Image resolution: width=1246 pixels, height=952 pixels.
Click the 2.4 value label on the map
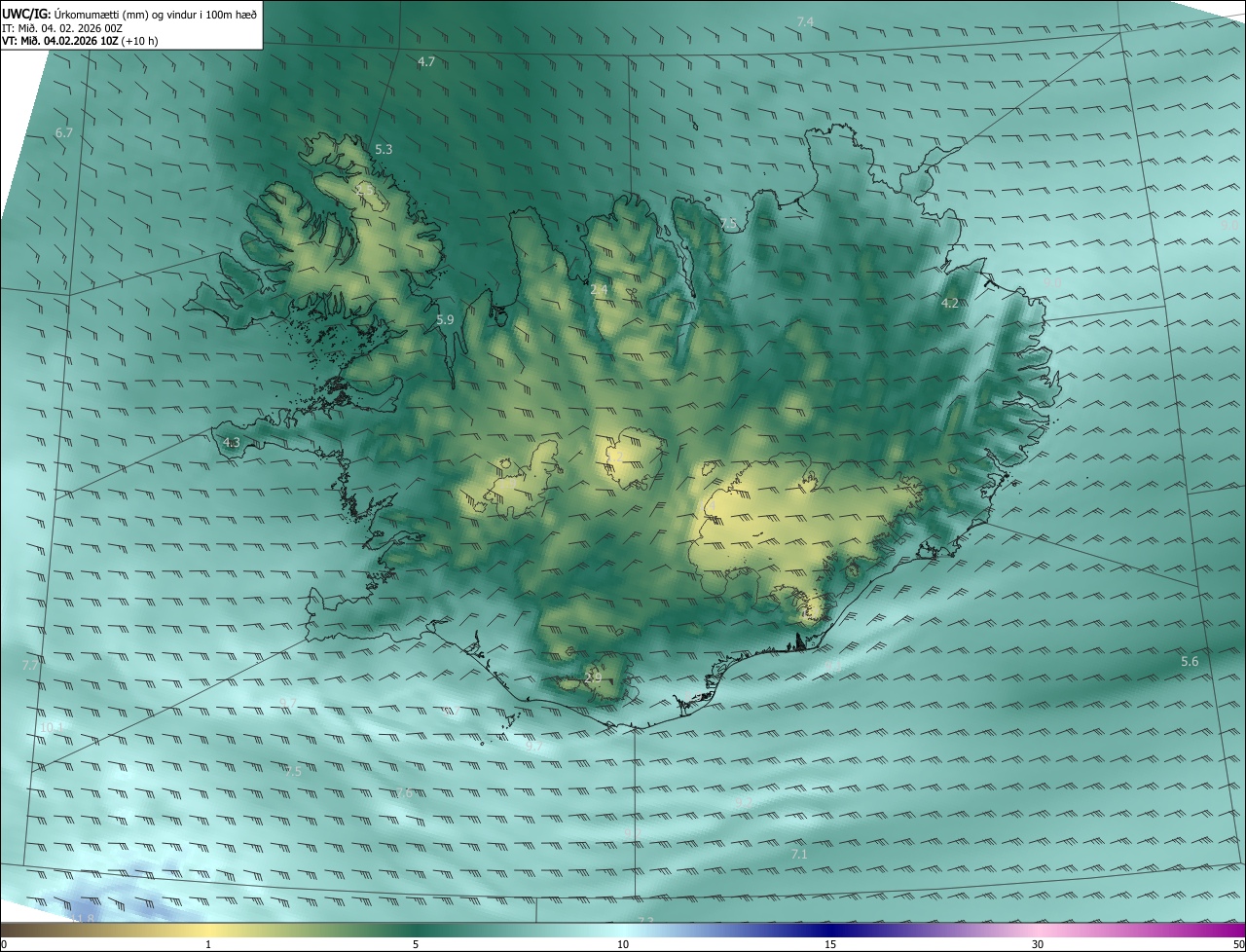599,289
